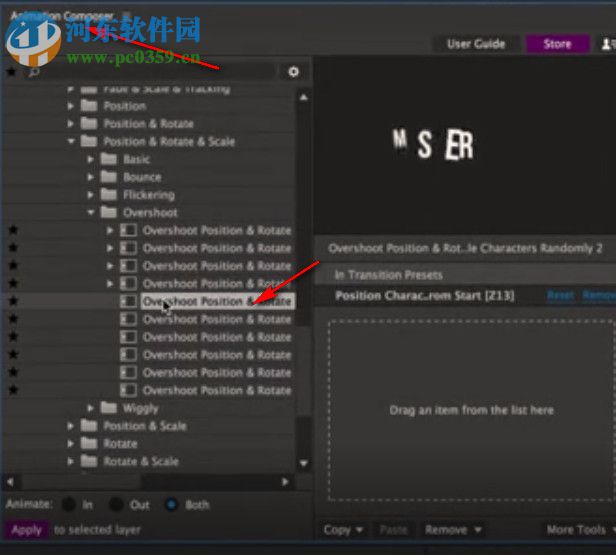Viewport: 616px width, 555px height.
Task: Click the preset list scroll-down arrow
Action: (x=303, y=463)
